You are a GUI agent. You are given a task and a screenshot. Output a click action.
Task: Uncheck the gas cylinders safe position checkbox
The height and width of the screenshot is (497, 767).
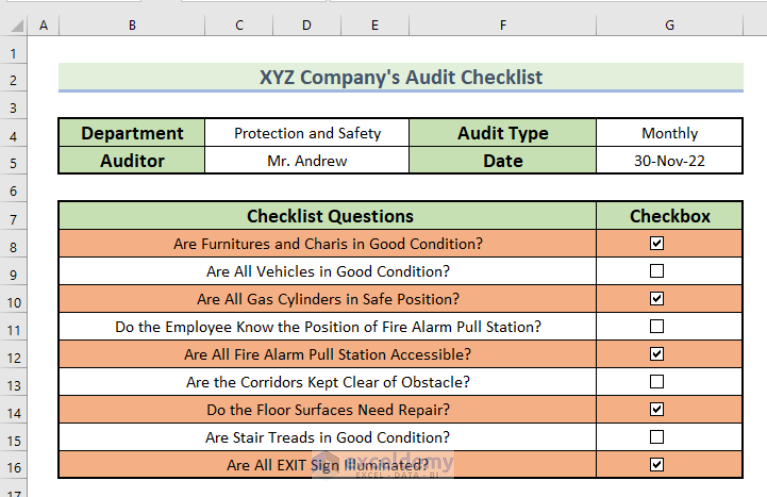click(x=657, y=298)
